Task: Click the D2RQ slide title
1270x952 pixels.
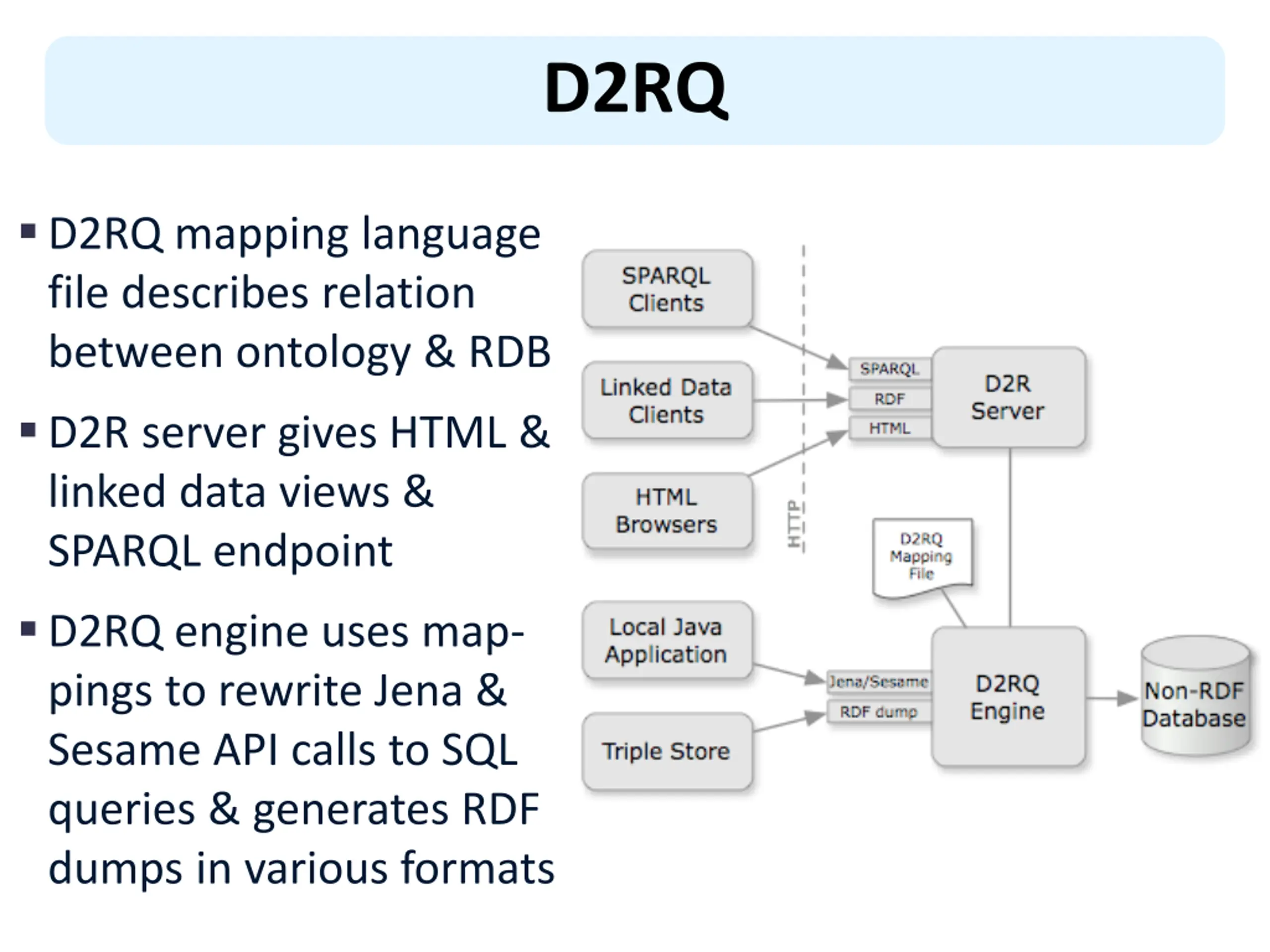Action: click(x=635, y=90)
